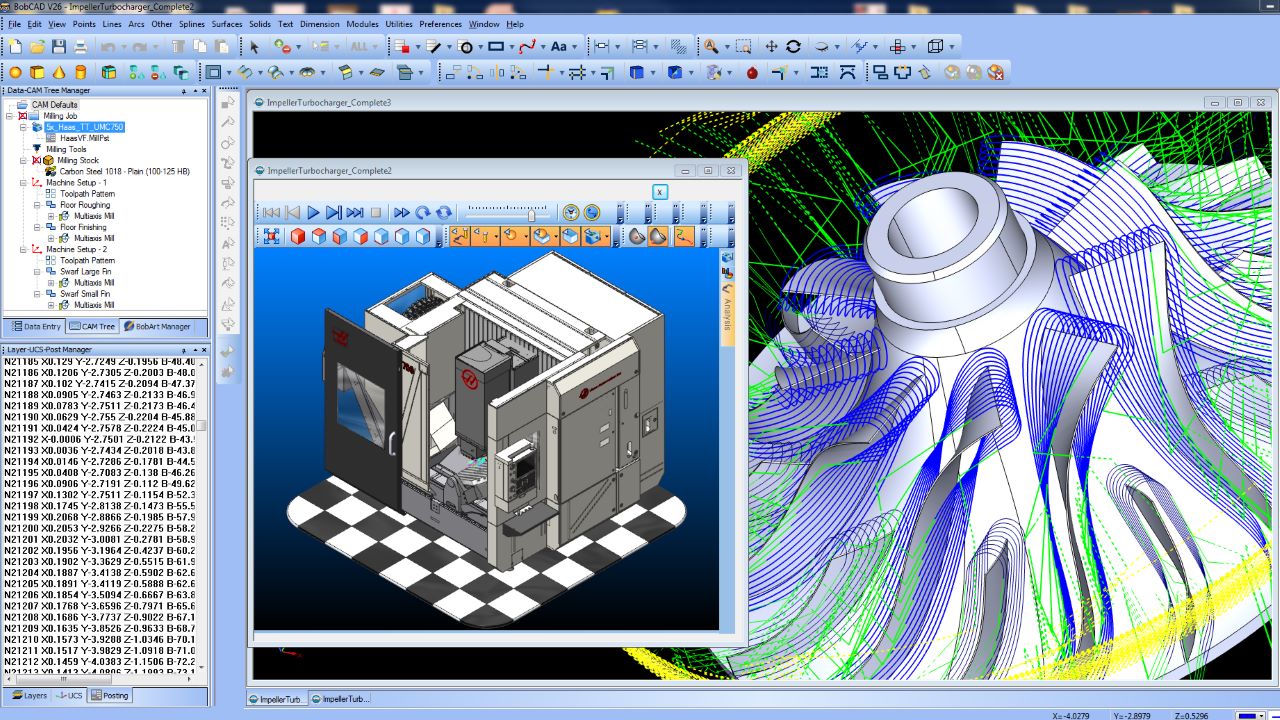The image size is (1280, 720).
Task: Open the Splines menu
Action: click(191, 24)
